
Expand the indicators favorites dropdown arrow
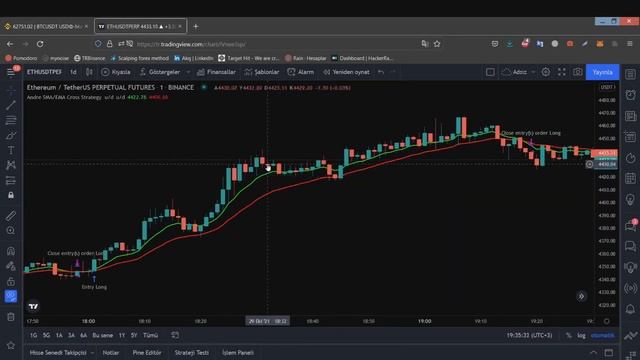188,72
